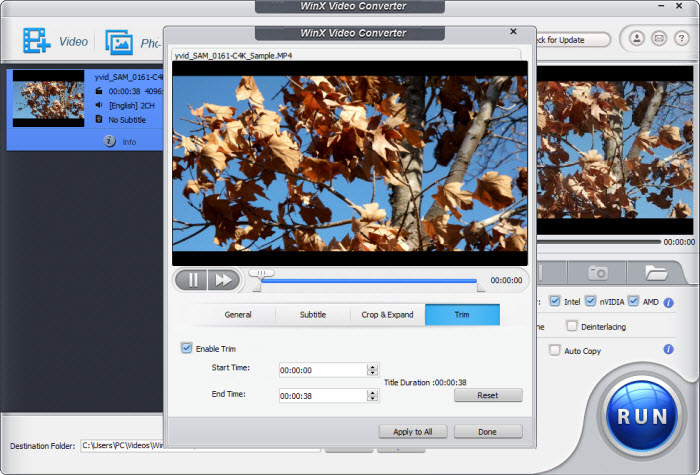Click the Photo slideshow icon
Screen dimensions: 700x475
[119, 42]
